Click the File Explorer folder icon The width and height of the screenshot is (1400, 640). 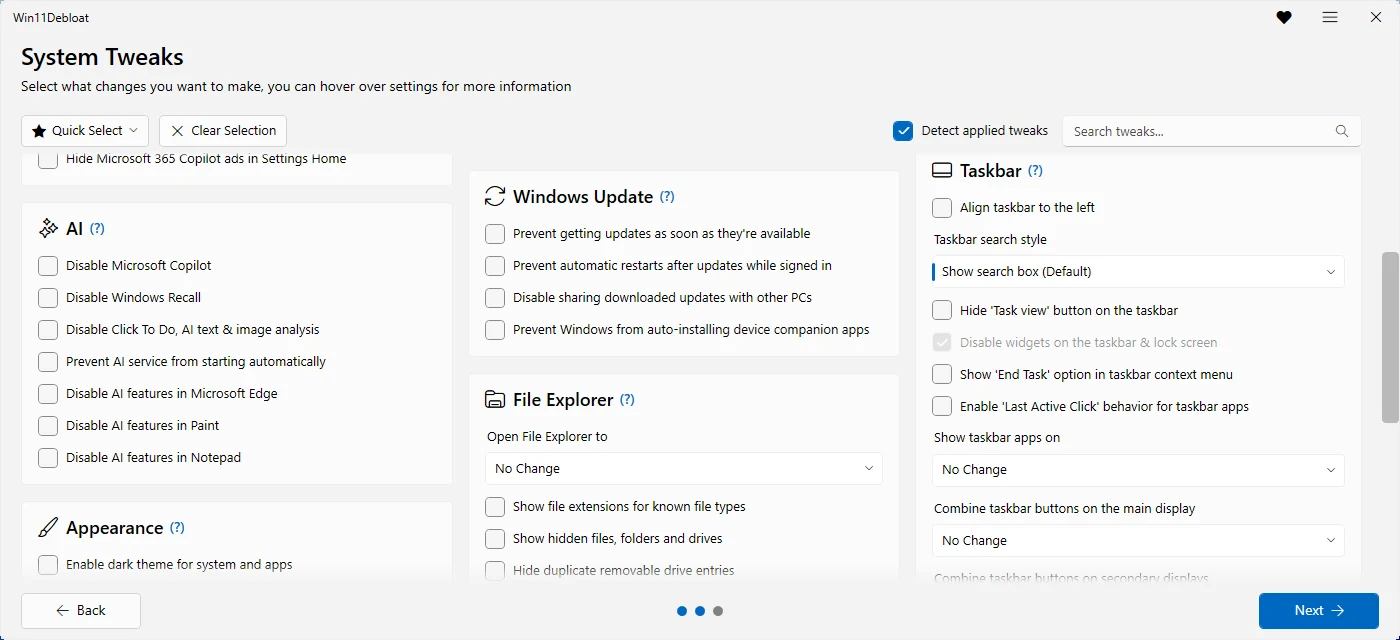click(x=495, y=399)
